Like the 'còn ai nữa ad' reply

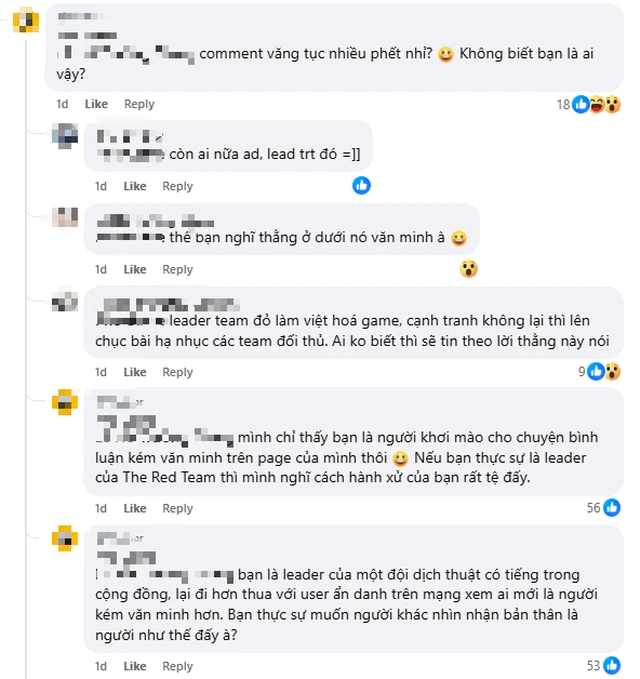[x=135, y=186]
